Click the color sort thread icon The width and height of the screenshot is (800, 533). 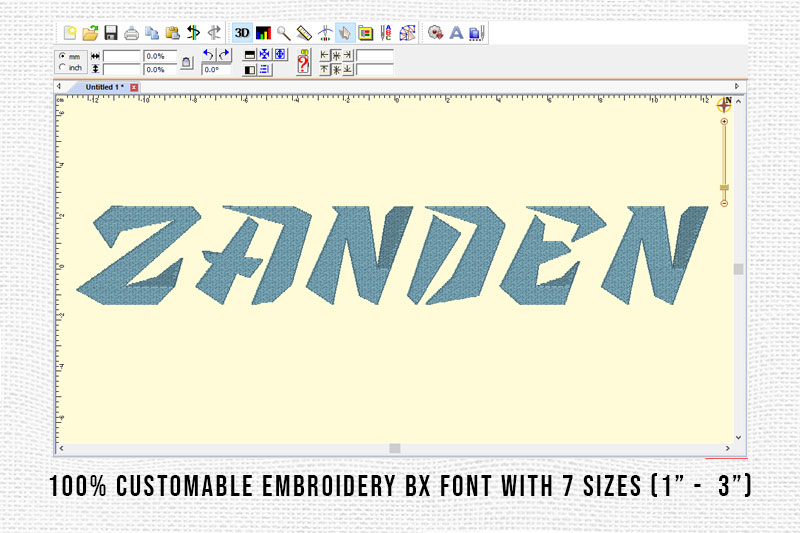pyautogui.click(x=193, y=33)
